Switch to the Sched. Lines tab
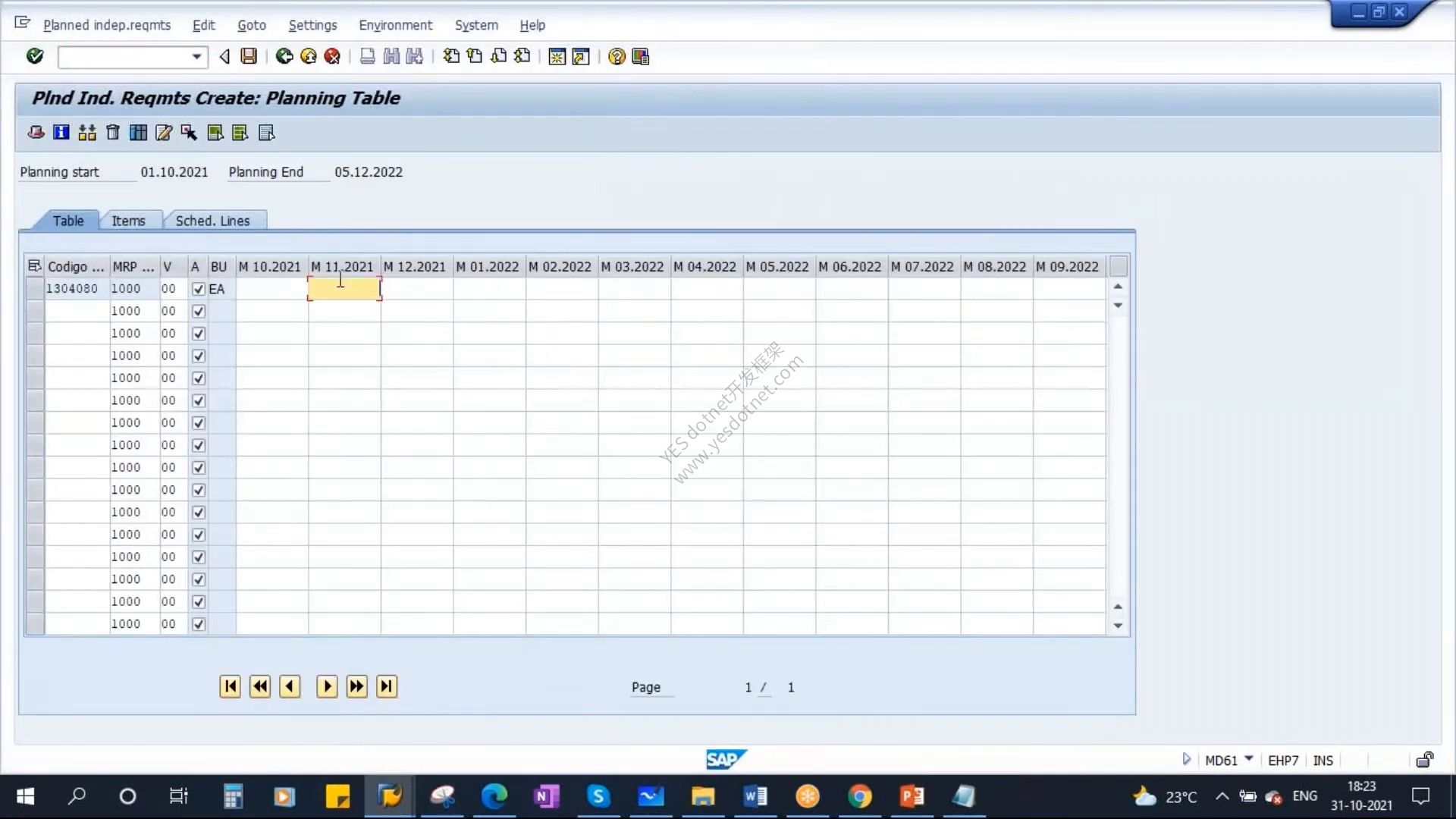 click(213, 221)
